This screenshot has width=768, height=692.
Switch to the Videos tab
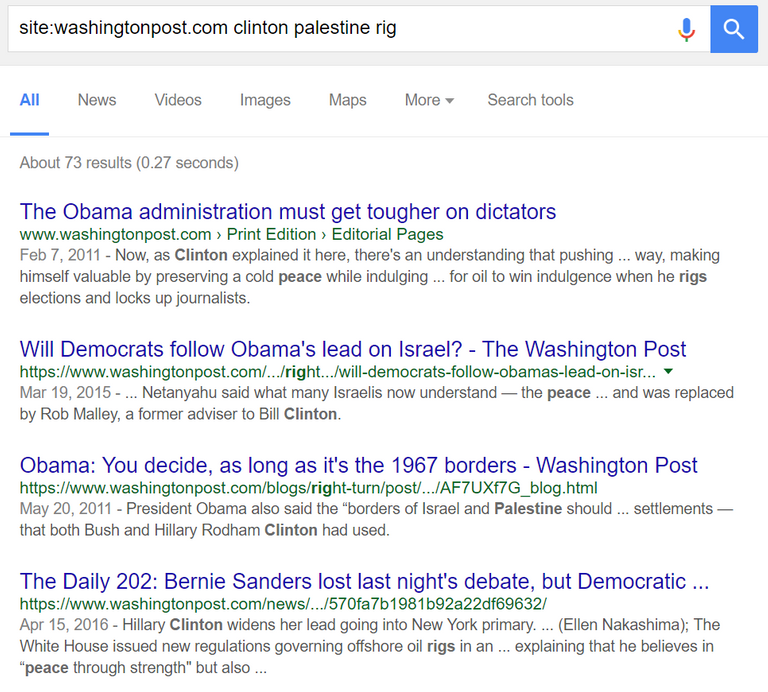pyautogui.click(x=178, y=100)
